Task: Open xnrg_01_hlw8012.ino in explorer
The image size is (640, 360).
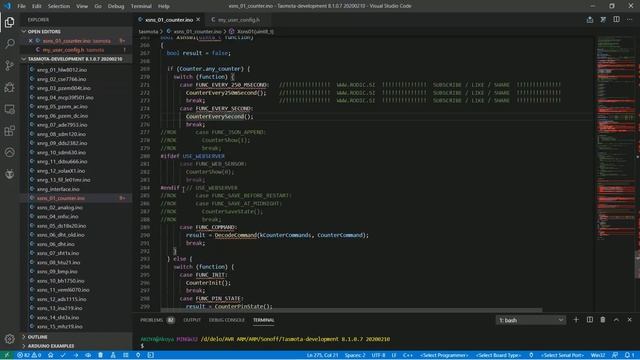Action: click(62, 70)
